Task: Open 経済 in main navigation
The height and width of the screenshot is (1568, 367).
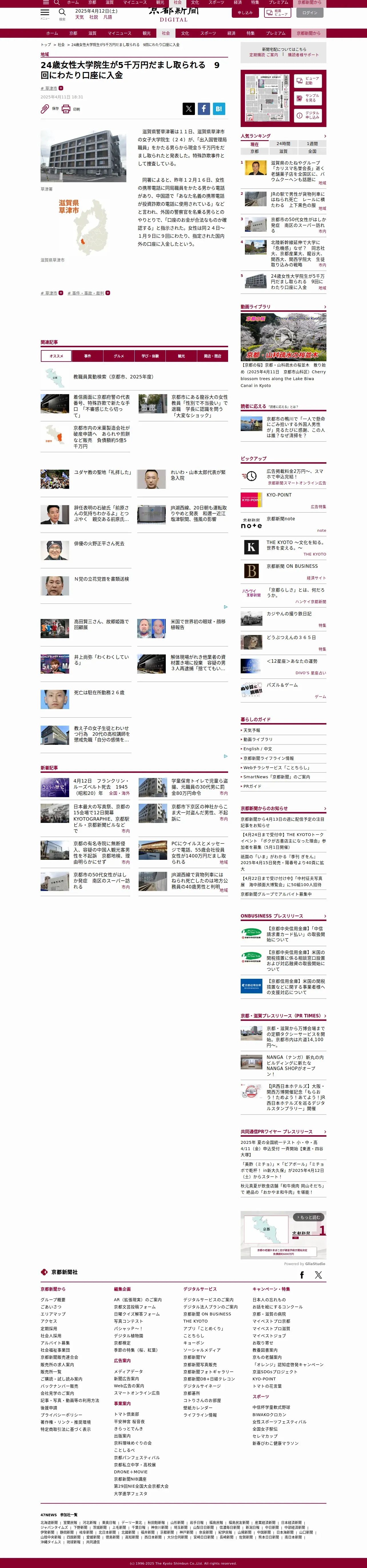Action: [x=231, y=33]
